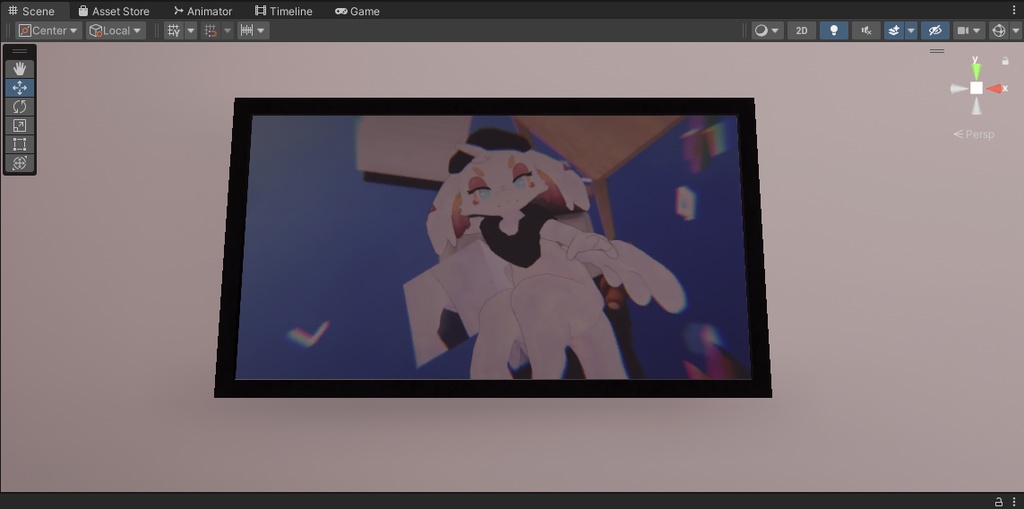1024x509 pixels.
Task: Switch to the Animator tab
Action: (203, 11)
